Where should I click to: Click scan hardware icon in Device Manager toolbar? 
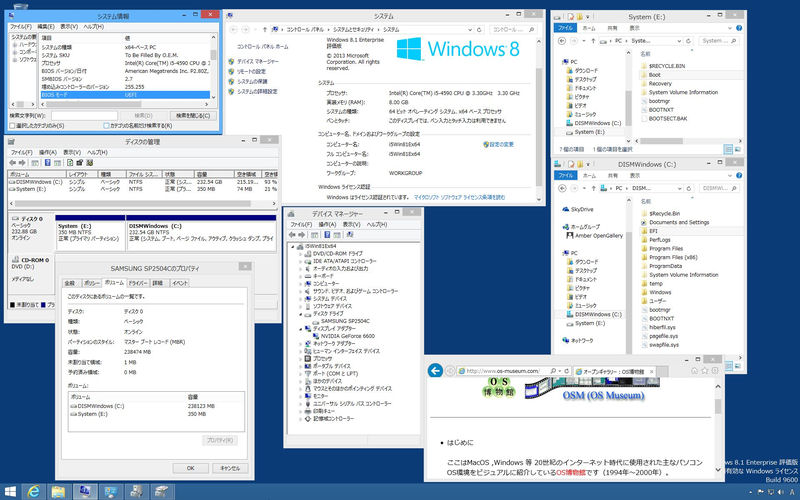click(x=350, y=235)
